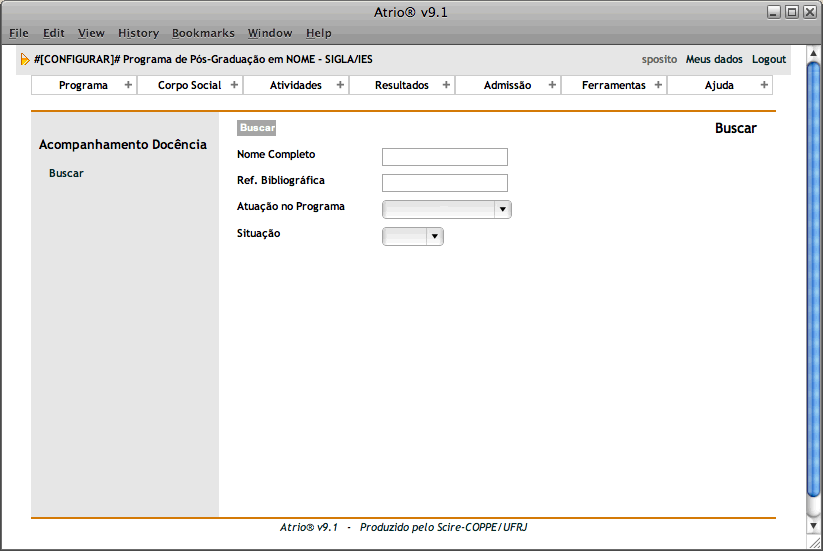823x551 pixels.
Task: Open the History menu
Action: pyautogui.click(x=138, y=33)
